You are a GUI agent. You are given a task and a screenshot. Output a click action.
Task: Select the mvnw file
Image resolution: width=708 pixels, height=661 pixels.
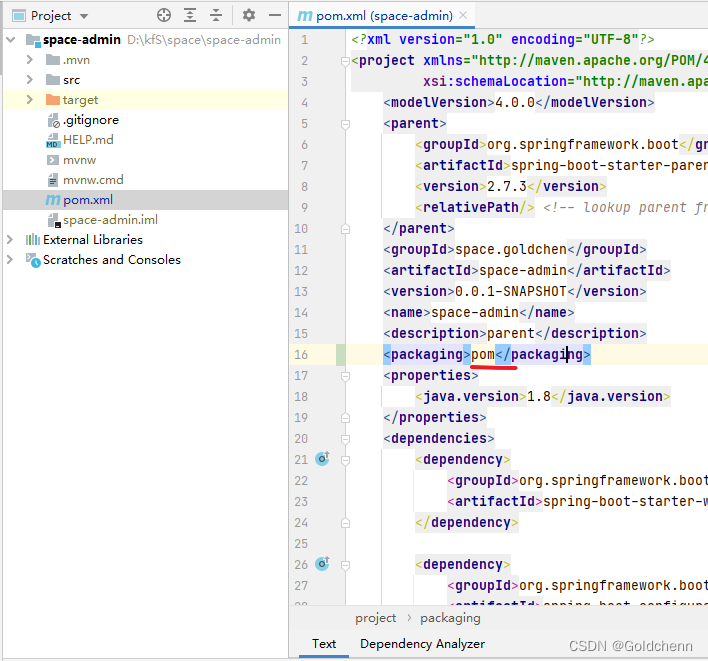coord(79,160)
